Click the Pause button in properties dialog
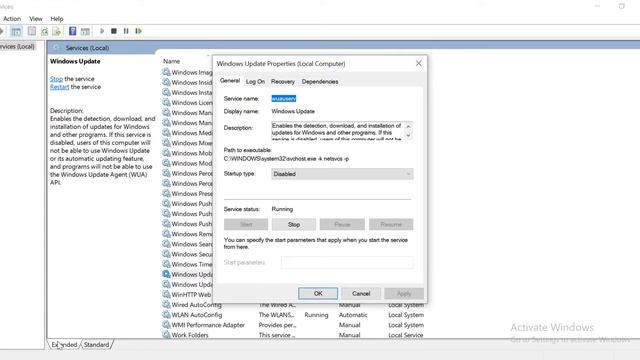Image resolution: width=640 pixels, height=360 pixels. [x=342, y=224]
